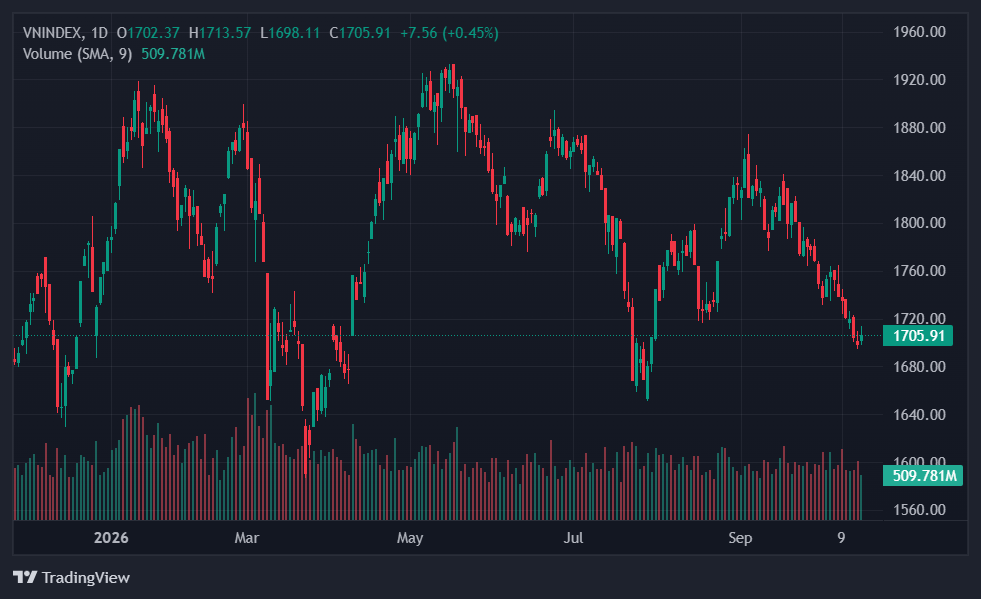Click the 9 date marker on the time axis
The width and height of the screenshot is (981, 599).
tap(841, 538)
